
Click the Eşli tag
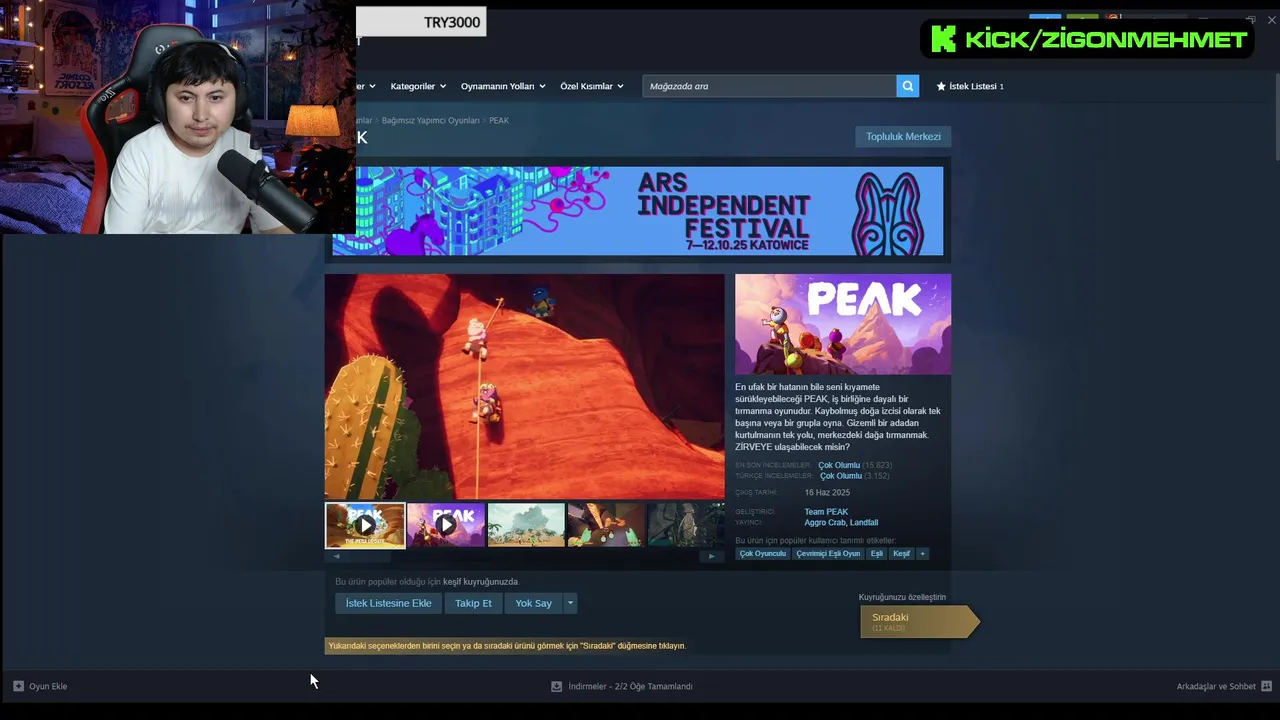pos(876,553)
